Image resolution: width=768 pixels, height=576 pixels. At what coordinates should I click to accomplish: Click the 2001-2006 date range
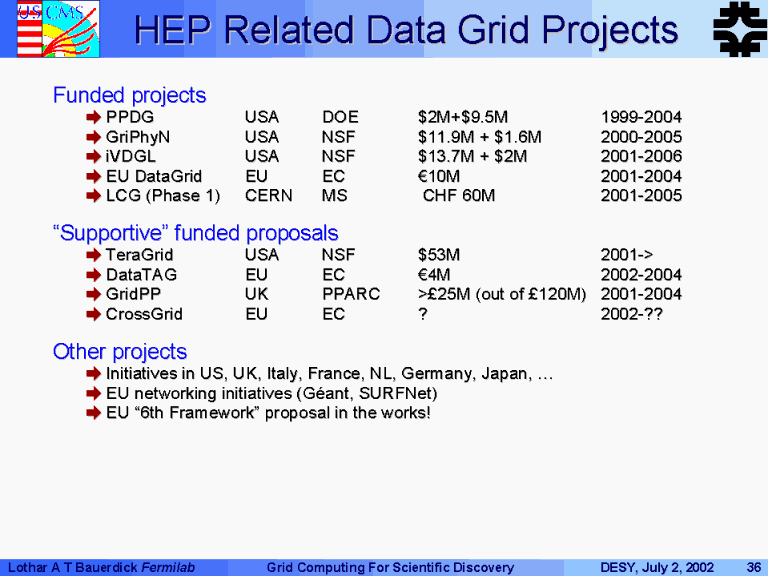pos(641,157)
